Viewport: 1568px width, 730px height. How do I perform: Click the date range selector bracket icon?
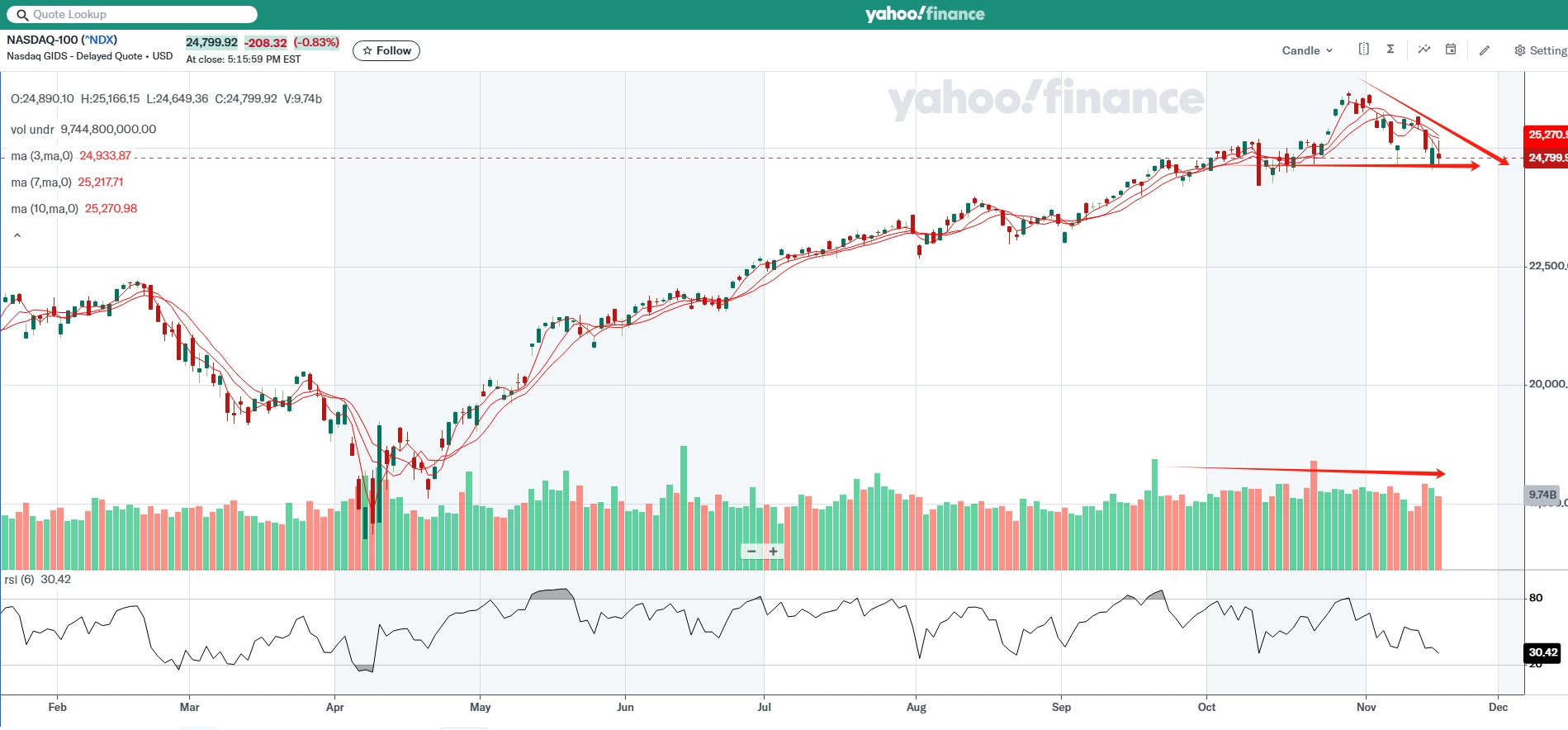pos(1363,50)
